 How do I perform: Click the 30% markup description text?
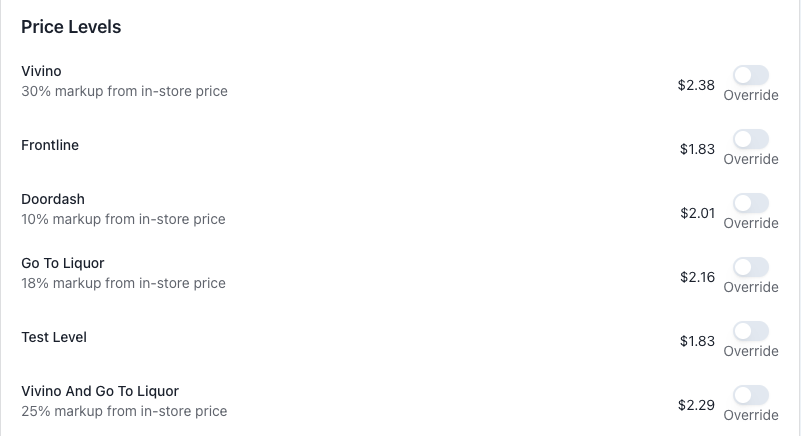124,92
